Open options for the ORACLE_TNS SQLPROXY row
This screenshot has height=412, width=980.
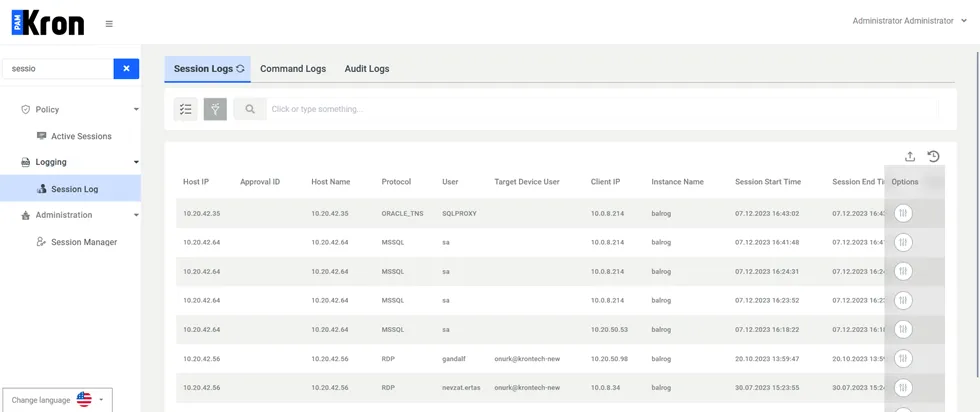[x=903, y=213]
